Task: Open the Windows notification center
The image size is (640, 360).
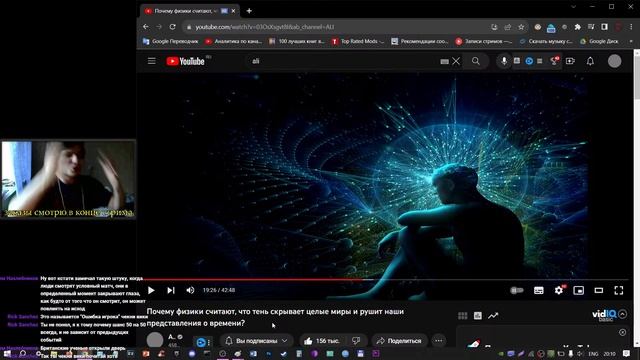Action: [626, 353]
